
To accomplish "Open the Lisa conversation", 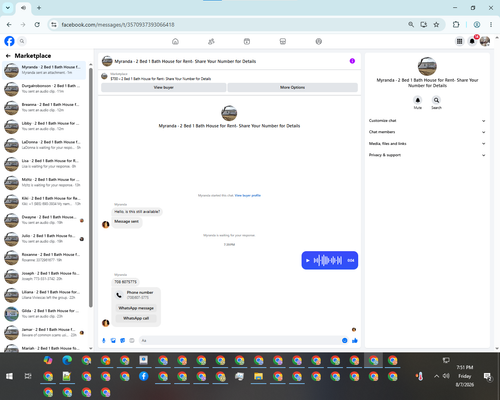I will (x=44, y=163).
